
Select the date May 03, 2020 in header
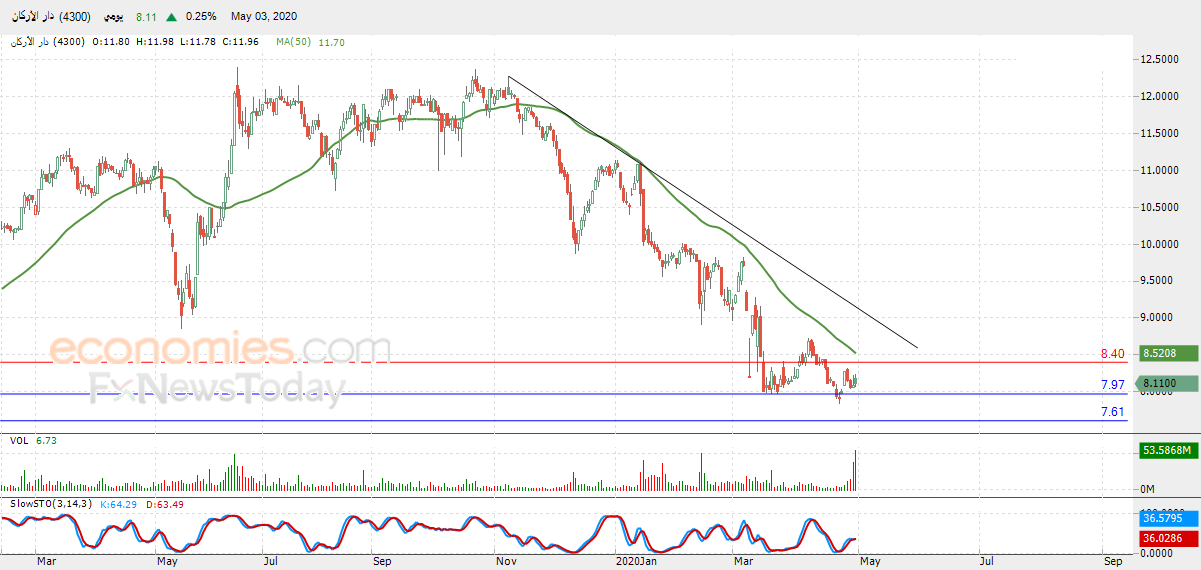(x=263, y=17)
